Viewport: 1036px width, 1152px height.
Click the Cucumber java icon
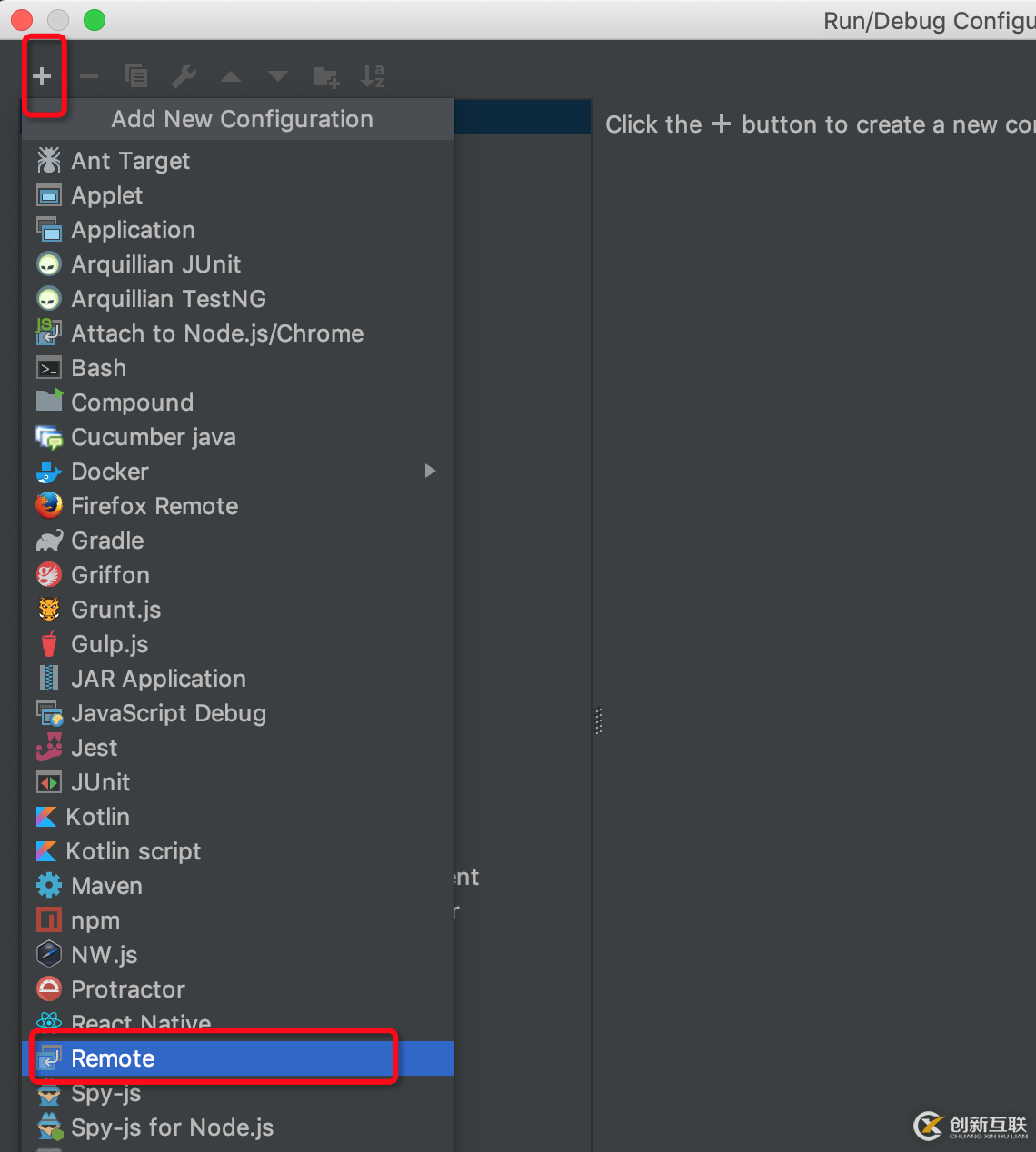coord(49,437)
